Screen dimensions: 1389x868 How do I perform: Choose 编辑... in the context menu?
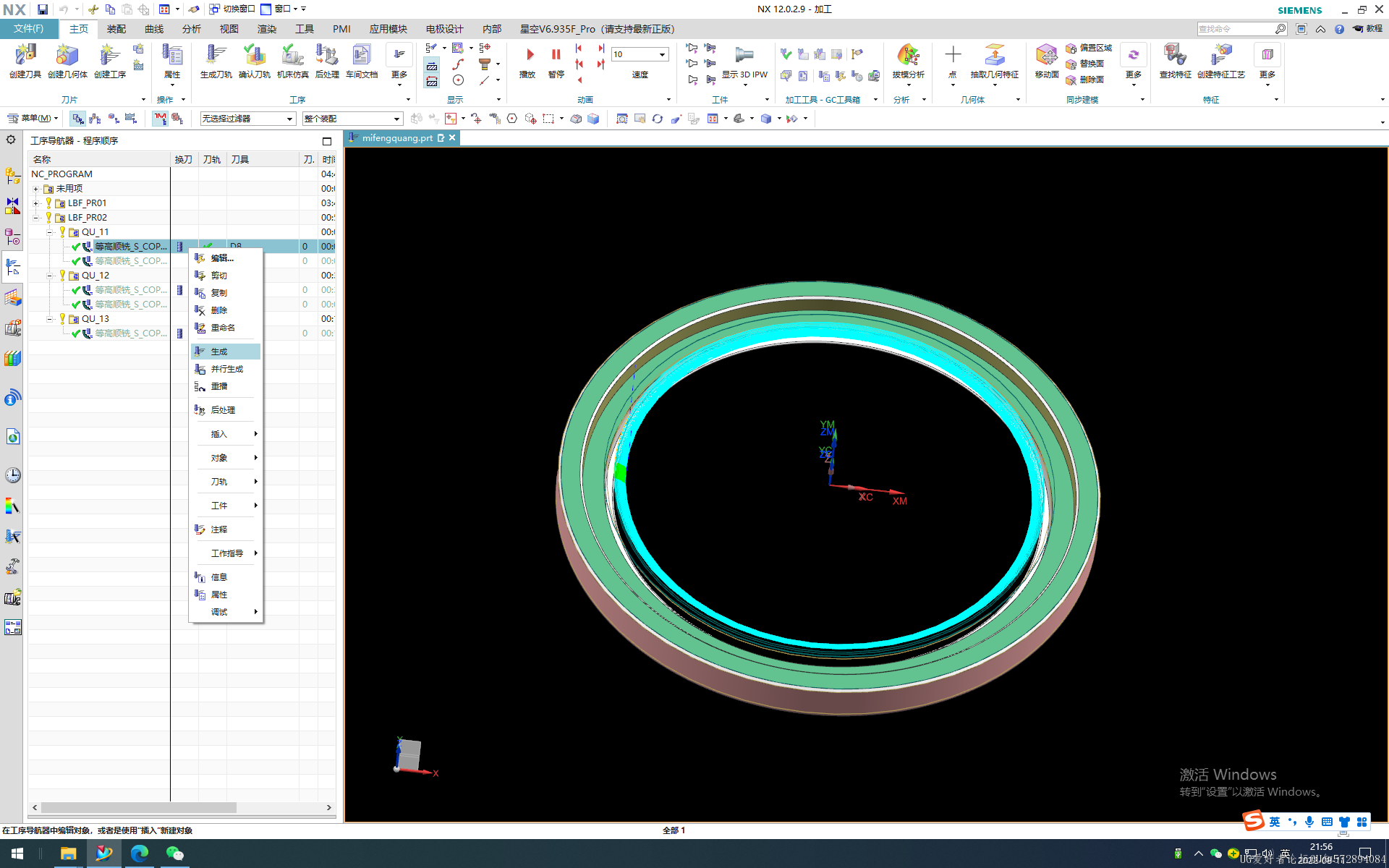(x=226, y=258)
